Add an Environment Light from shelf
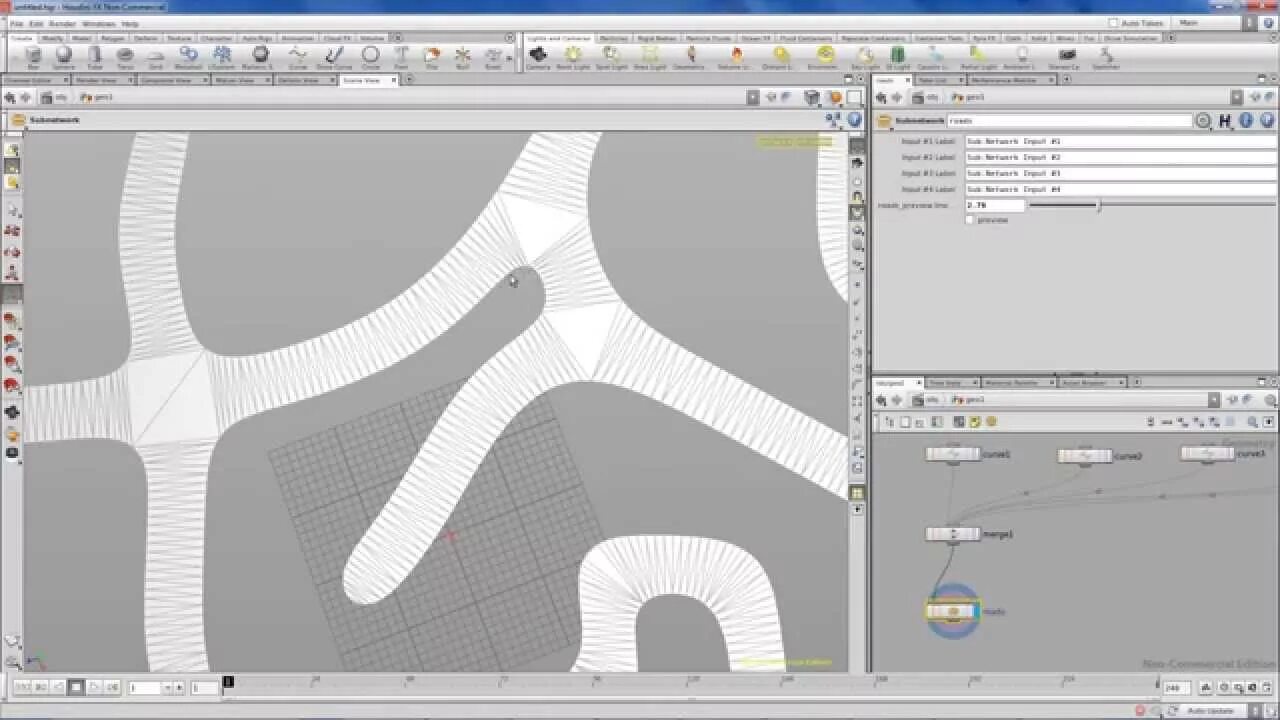1280x720 pixels. pos(825,57)
